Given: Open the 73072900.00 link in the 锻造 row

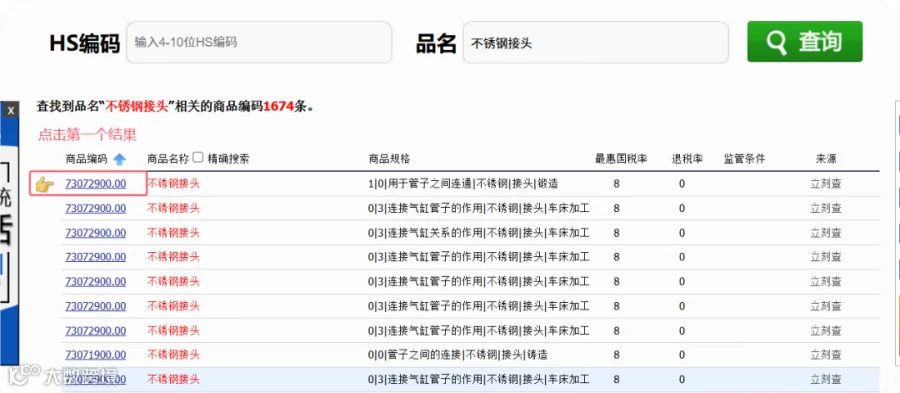Looking at the screenshot, I should (95, 184).
